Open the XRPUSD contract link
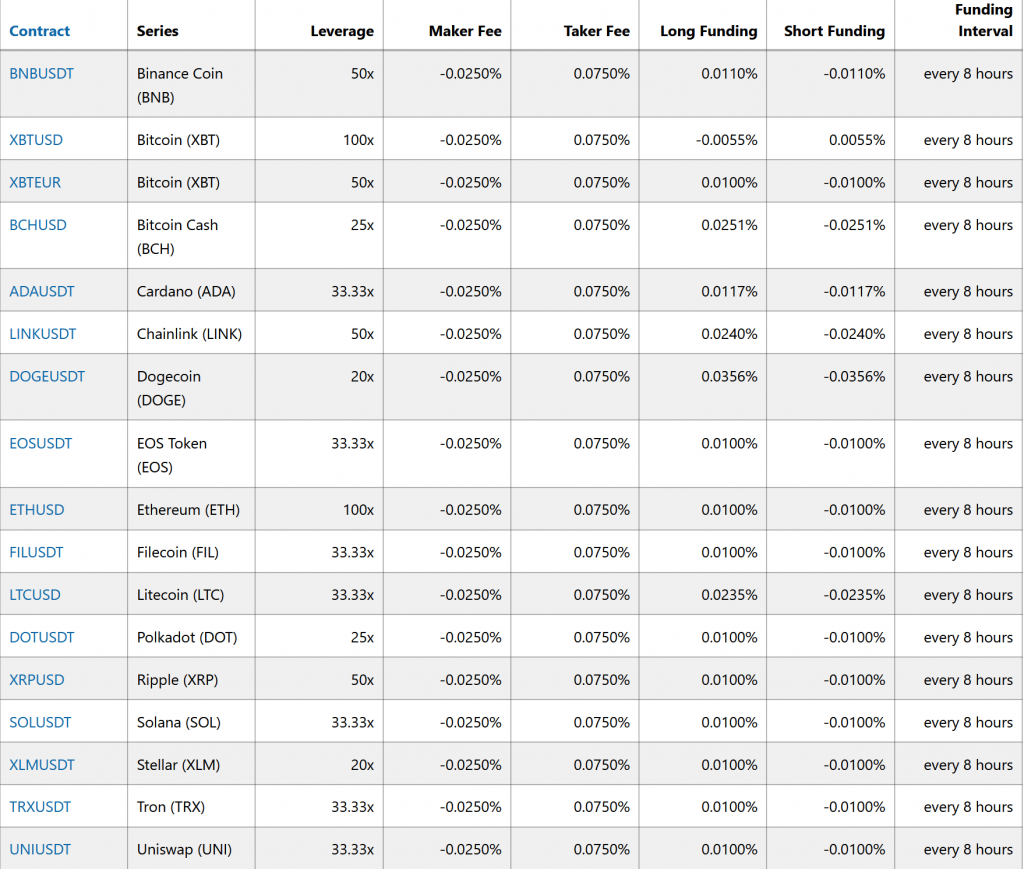Viewport: 1024px width, 869px height. click(x=37, y=680)
